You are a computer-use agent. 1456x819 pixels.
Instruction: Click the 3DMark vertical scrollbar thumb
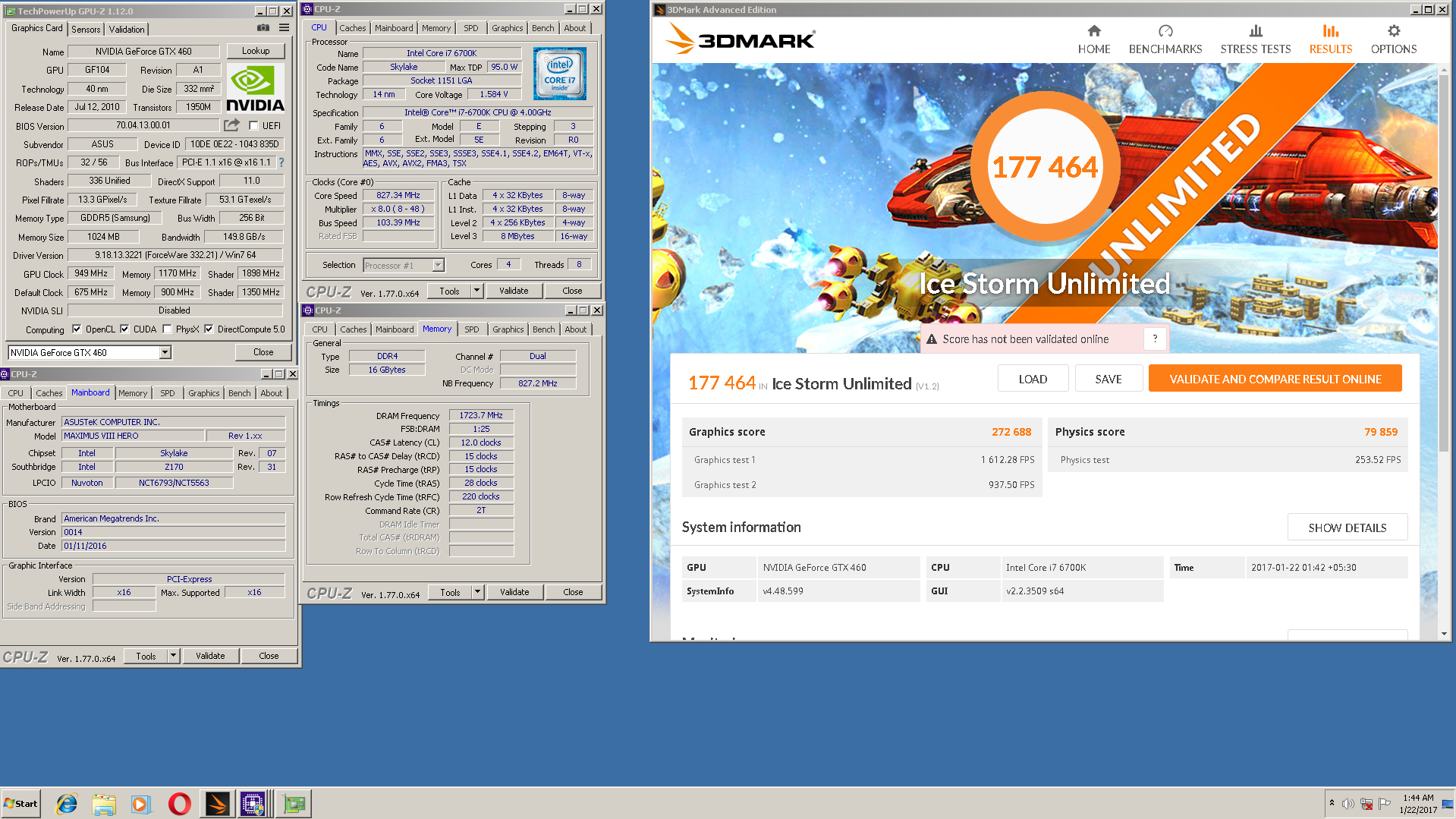(1444, 262)
